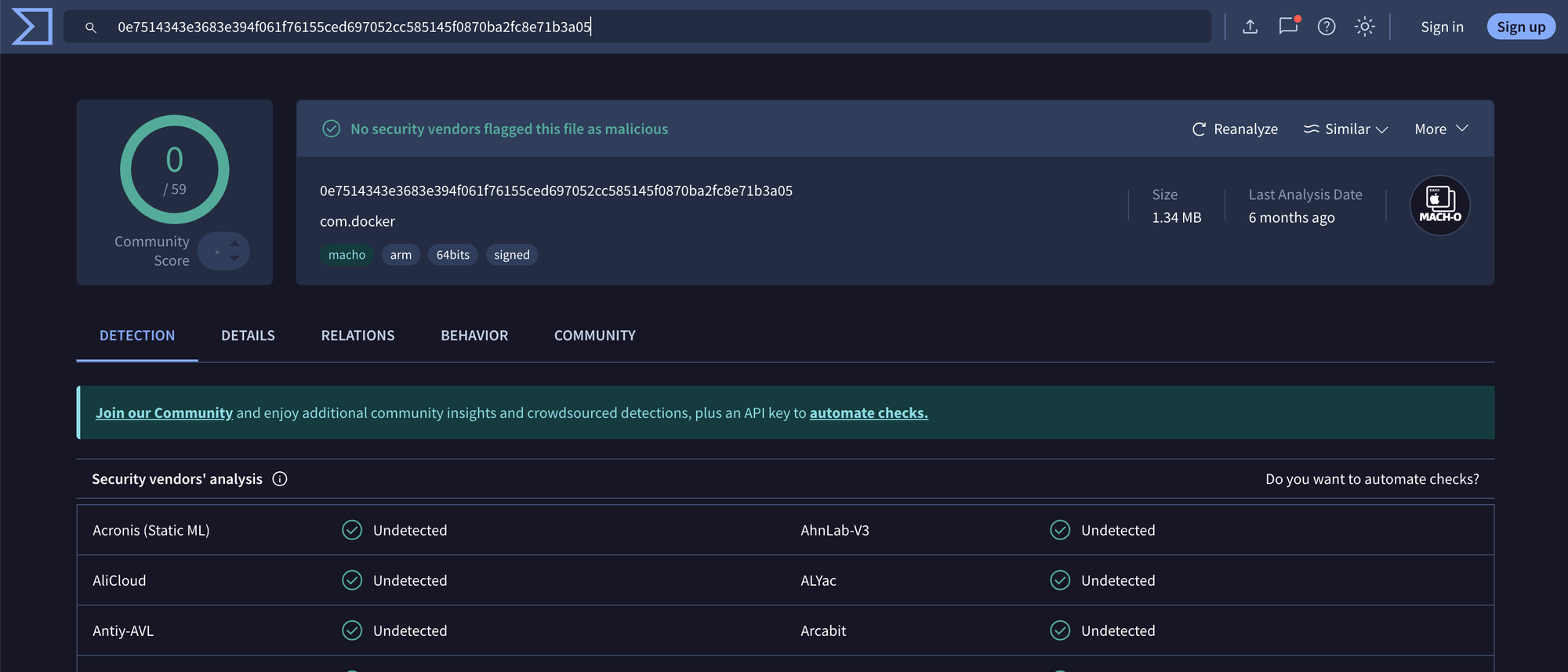Switch to the BEHAVIOR tab
This screenshot has width=1568, height=672.
[x=474, y=336]
